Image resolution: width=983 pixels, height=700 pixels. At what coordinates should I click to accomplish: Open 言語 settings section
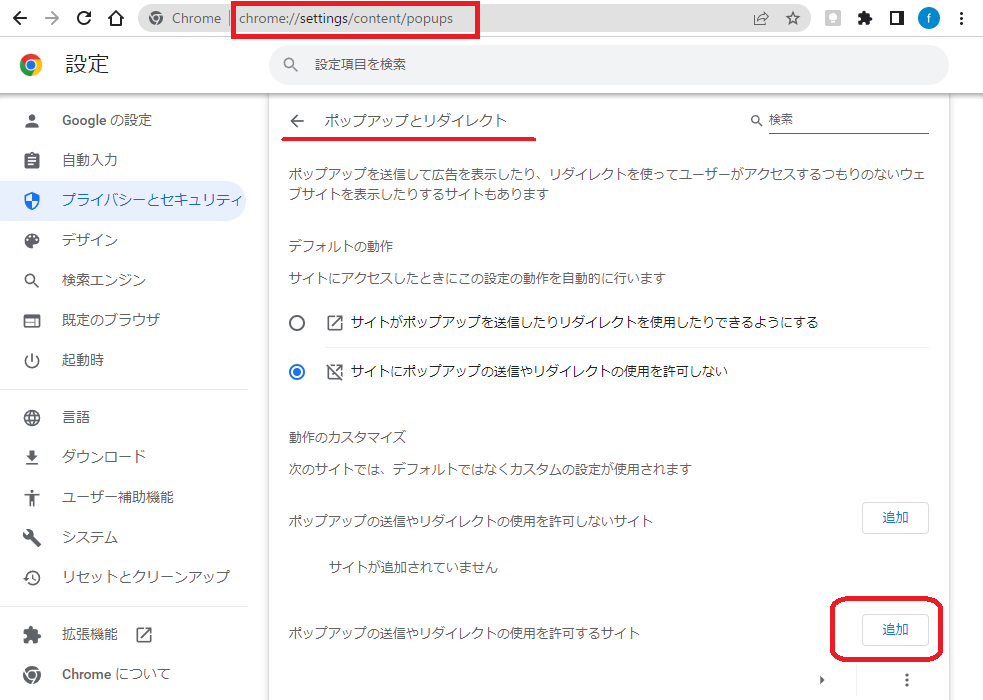(x=76, y=417)
